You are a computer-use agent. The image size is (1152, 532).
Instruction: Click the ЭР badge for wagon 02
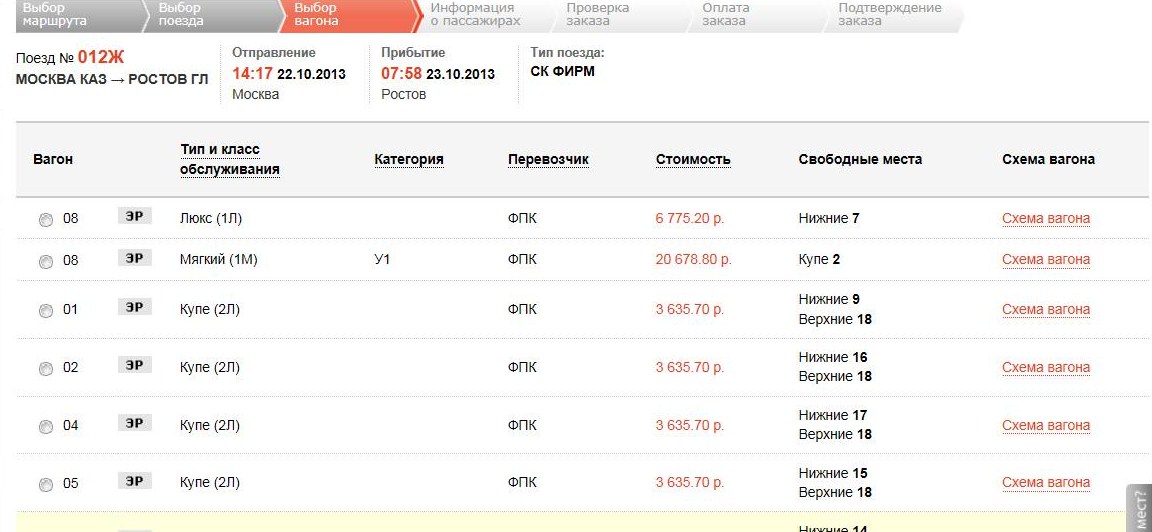click(134, 366)
